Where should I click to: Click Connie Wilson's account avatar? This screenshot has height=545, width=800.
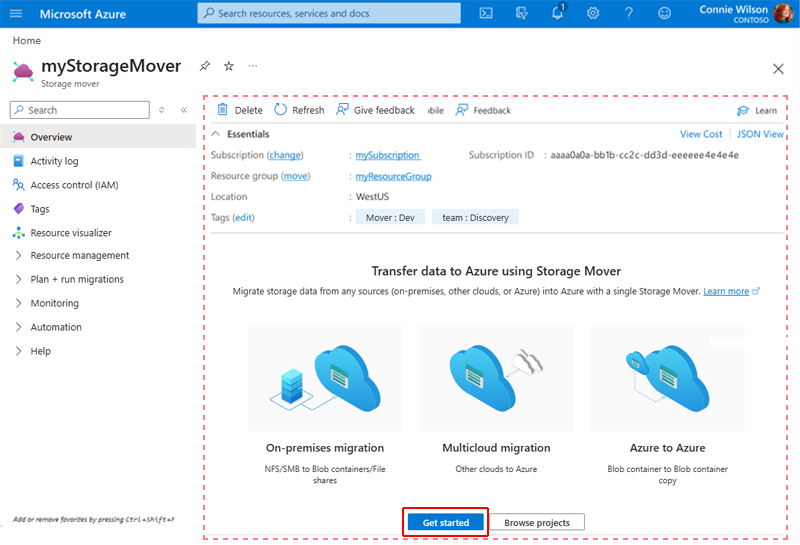pyautogui.click(x=783, y=13)
